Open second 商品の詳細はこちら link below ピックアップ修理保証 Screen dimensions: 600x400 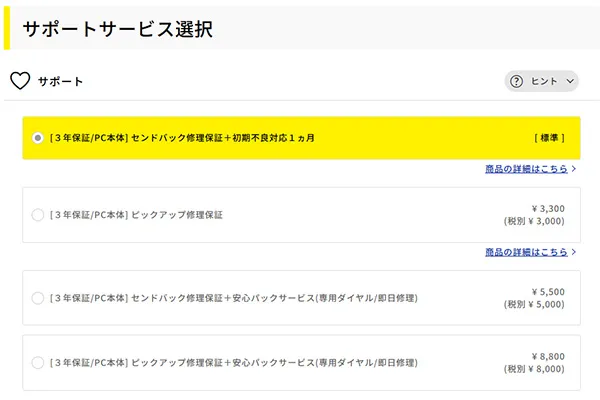(x=525, y=252)
